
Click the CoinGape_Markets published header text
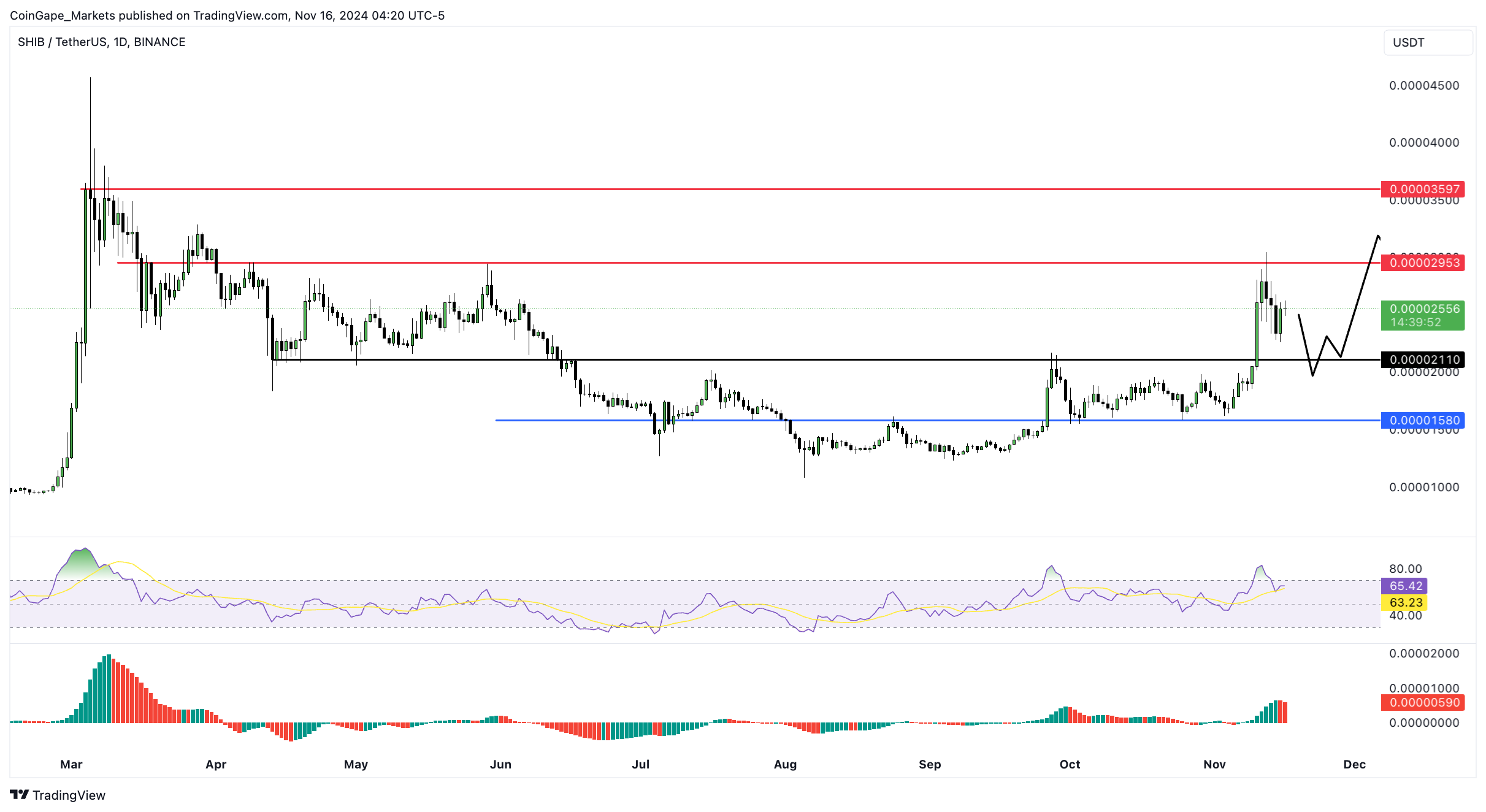coord(227,15)
